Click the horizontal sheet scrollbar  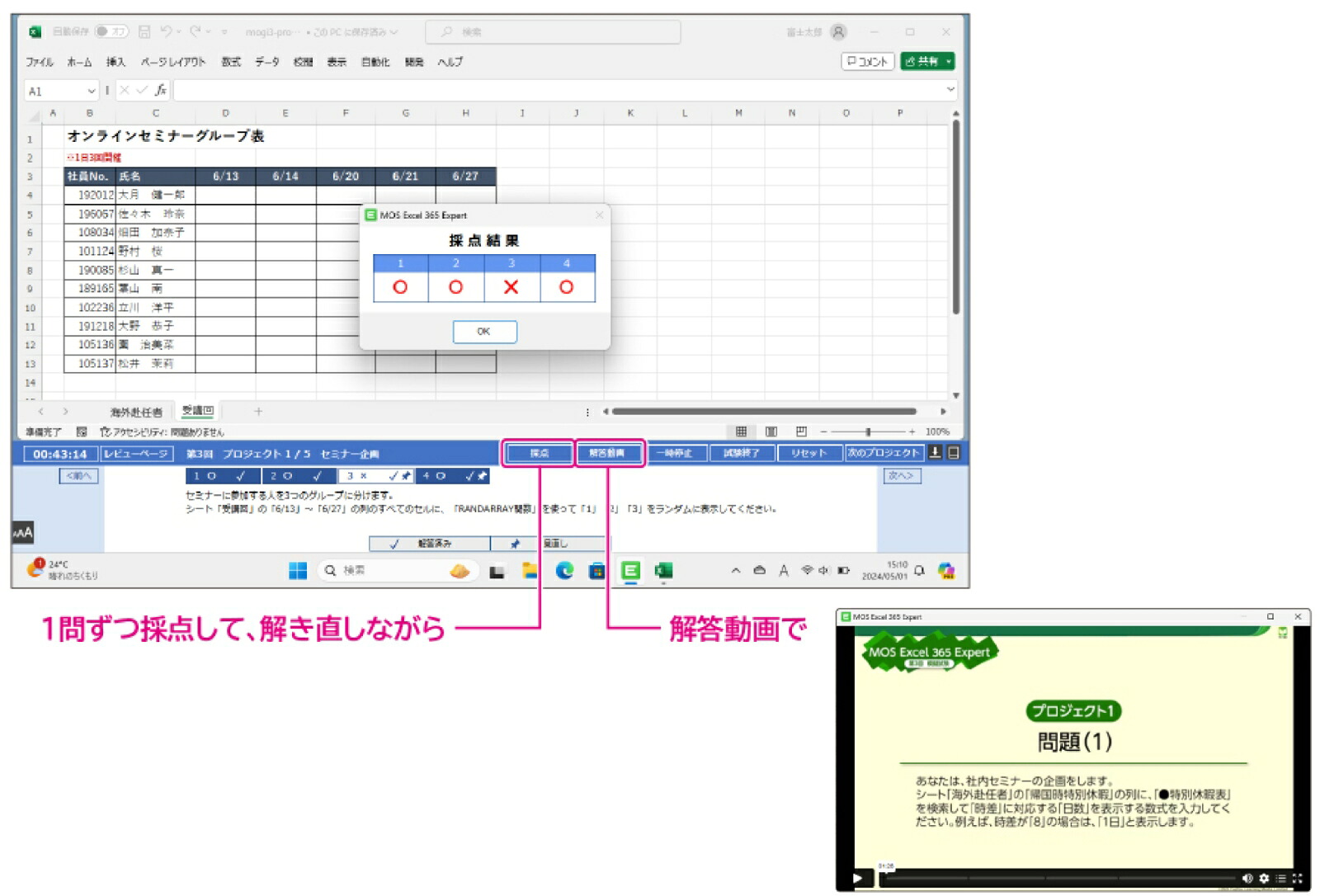click(765, 411)
